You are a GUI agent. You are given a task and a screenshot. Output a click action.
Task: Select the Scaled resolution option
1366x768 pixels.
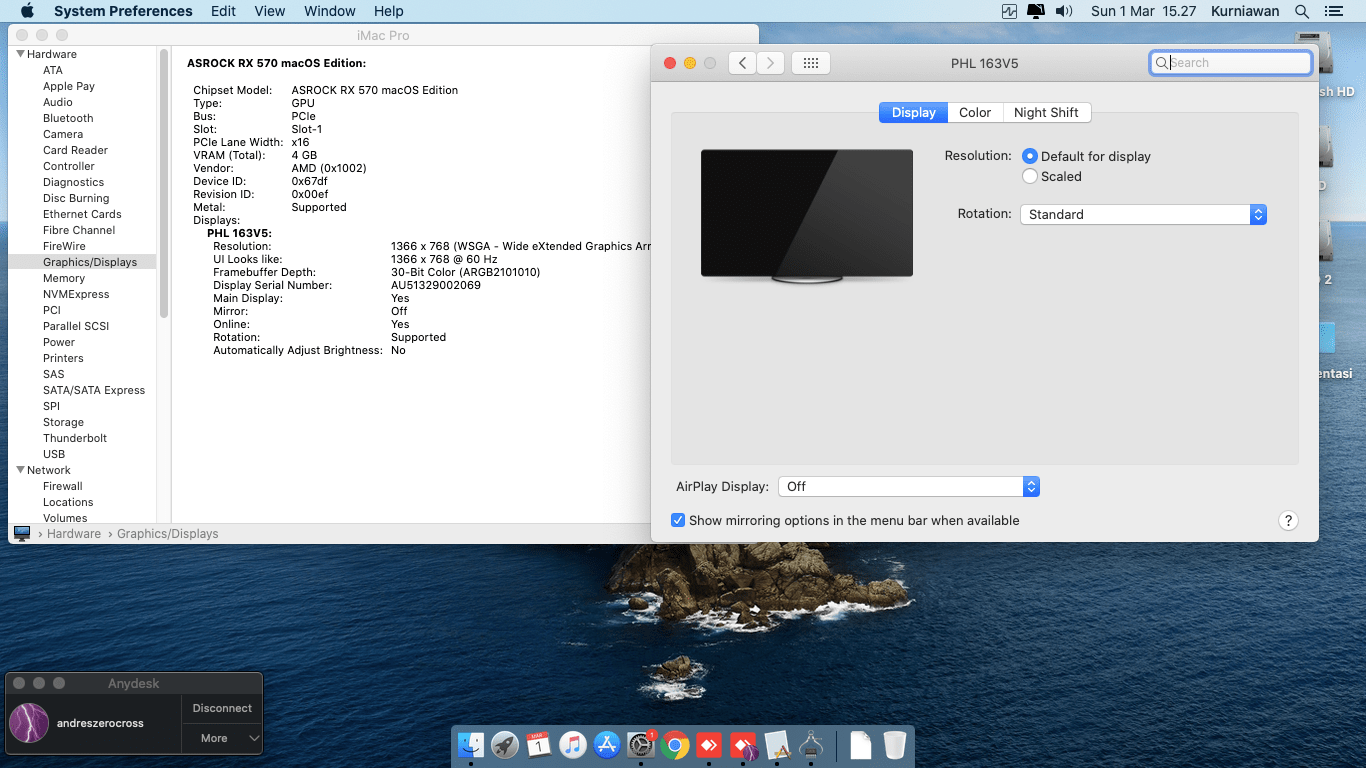pyautogui.click(x=1030, y=176)
